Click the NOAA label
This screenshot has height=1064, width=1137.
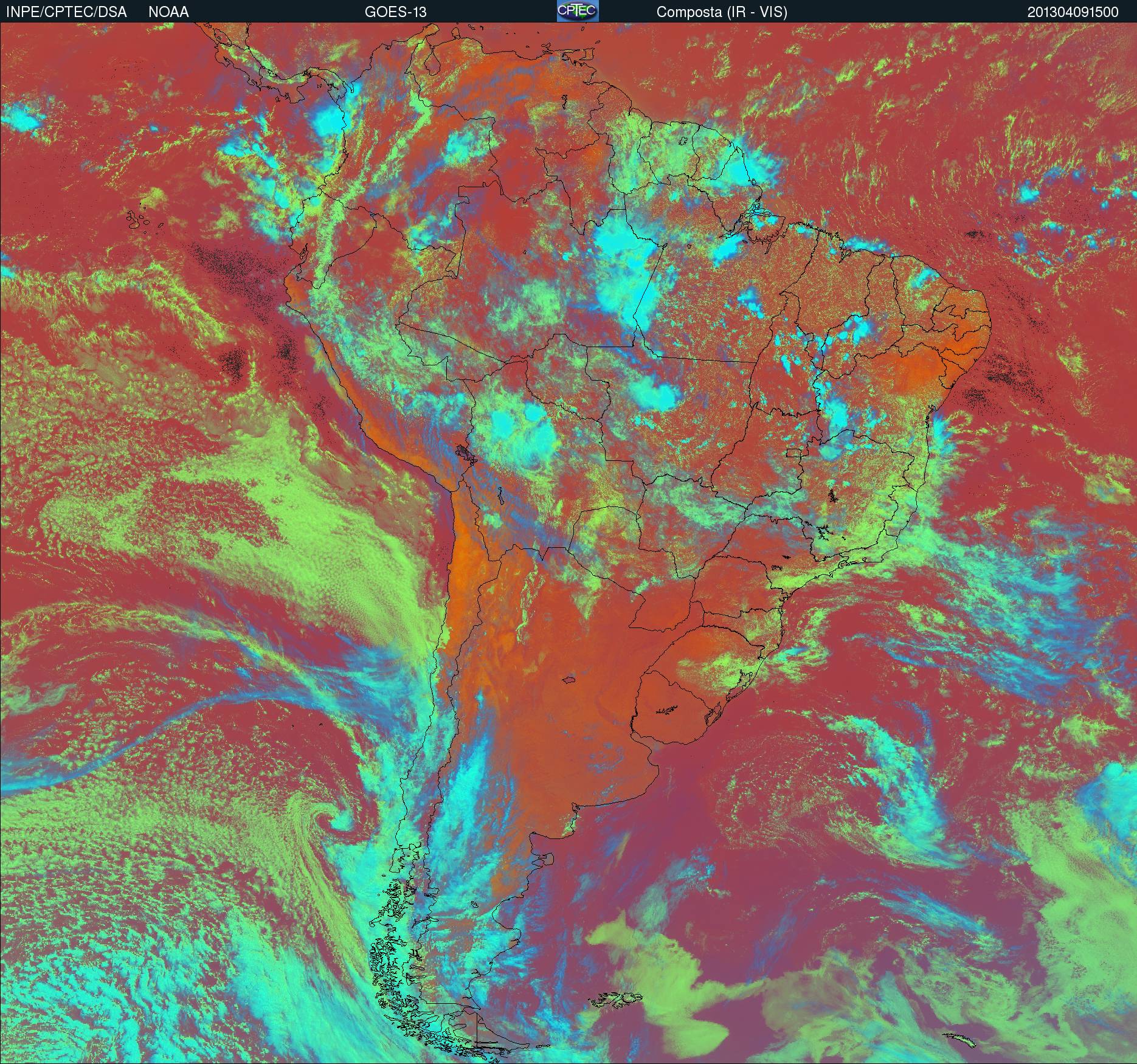168,12
